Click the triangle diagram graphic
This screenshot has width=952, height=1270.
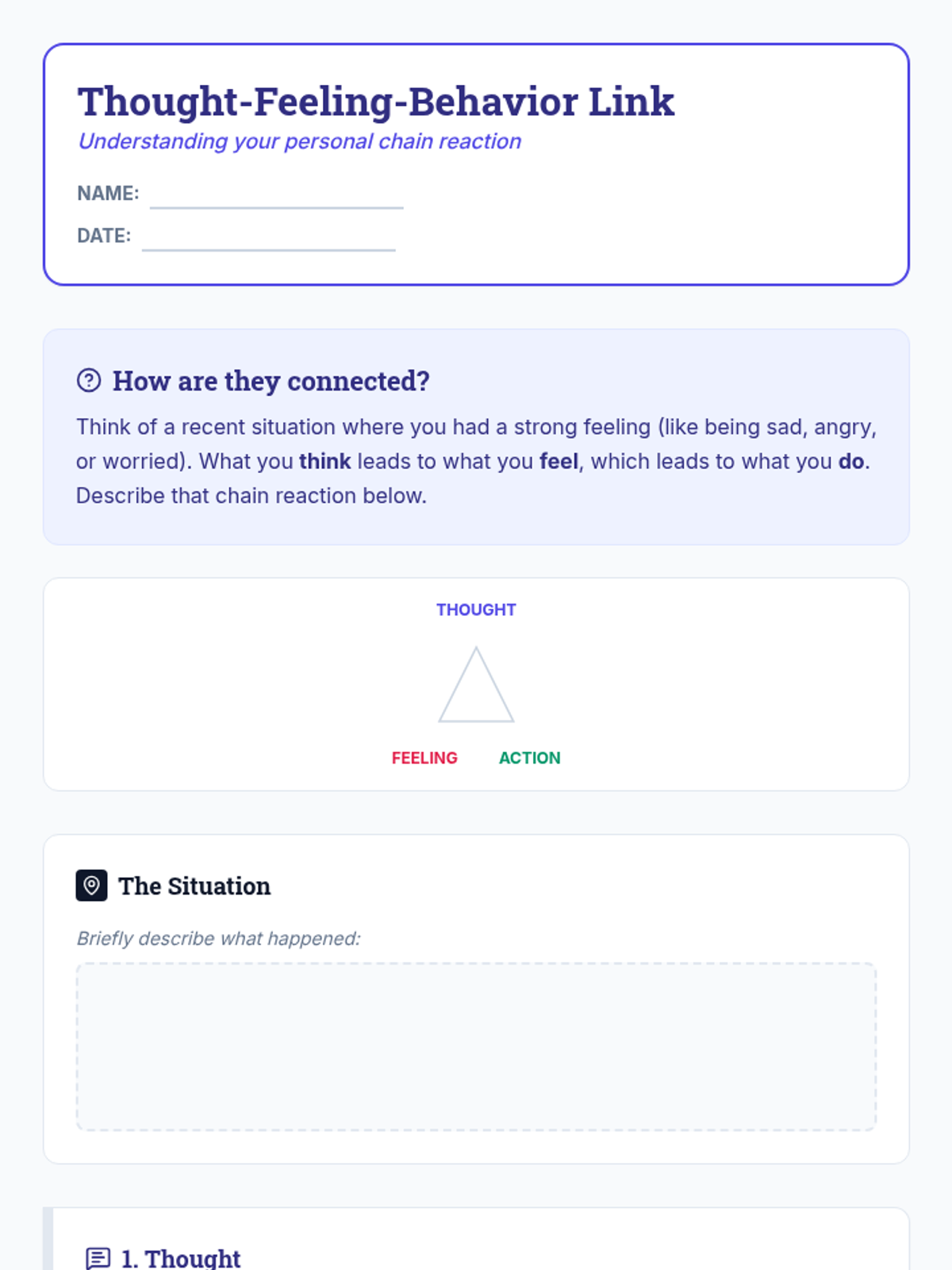coord(476,686)
